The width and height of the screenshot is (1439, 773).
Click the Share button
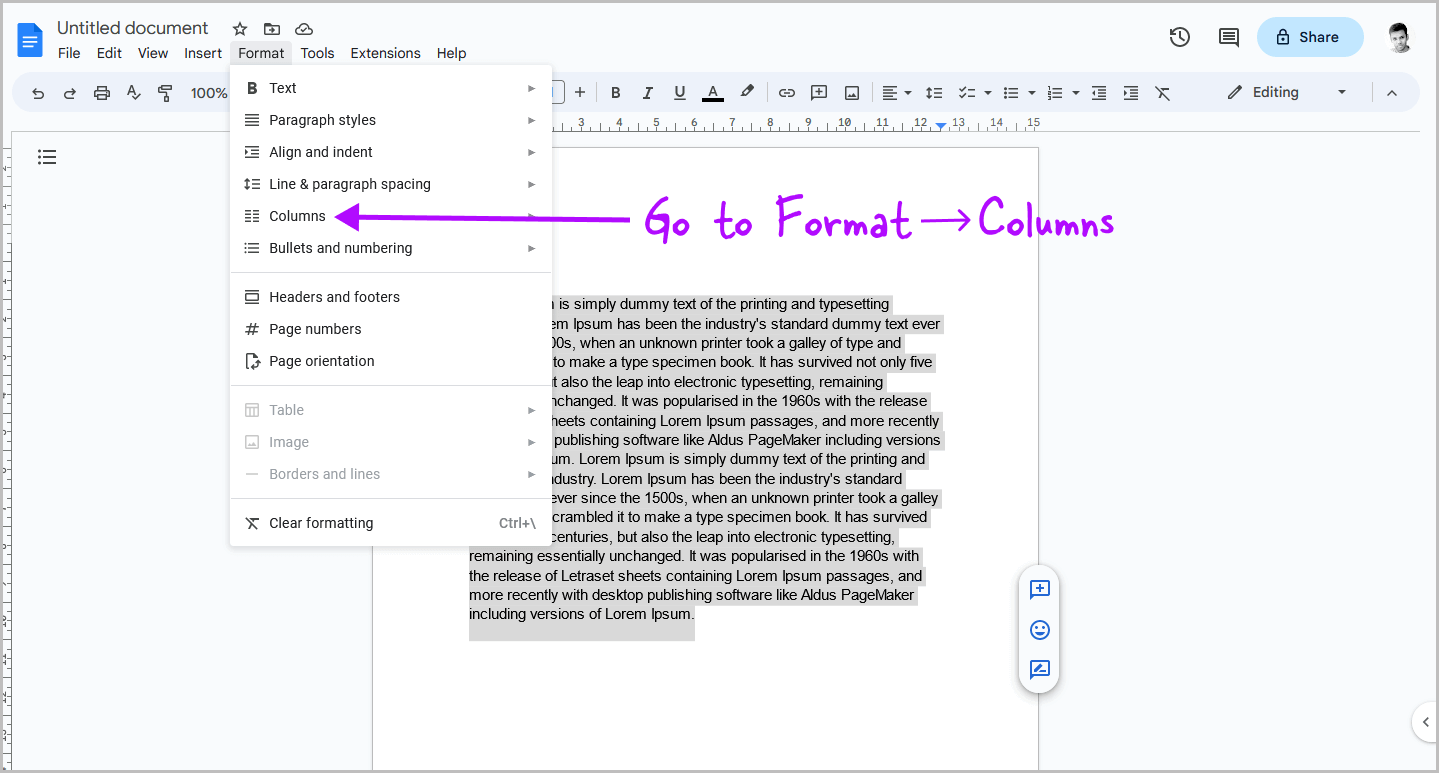[x=1310, y=36]
